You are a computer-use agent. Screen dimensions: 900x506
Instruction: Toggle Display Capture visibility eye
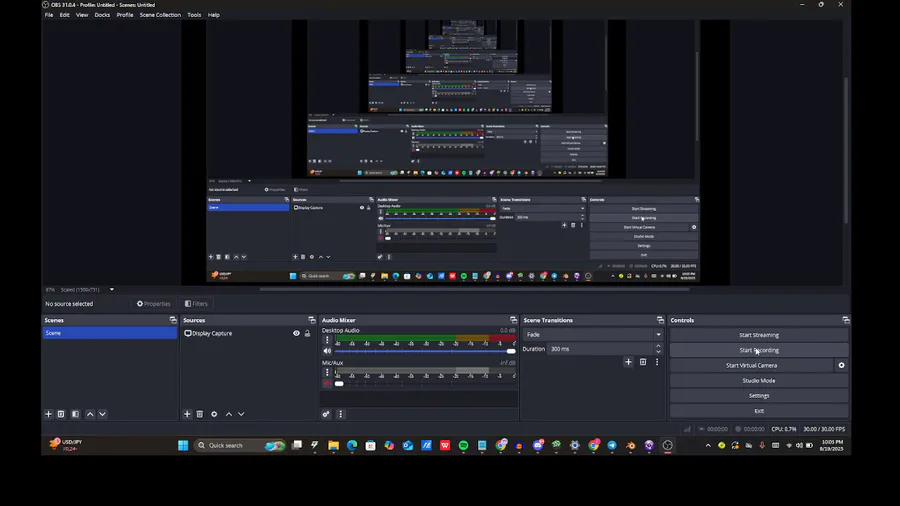tap(296, 333)
